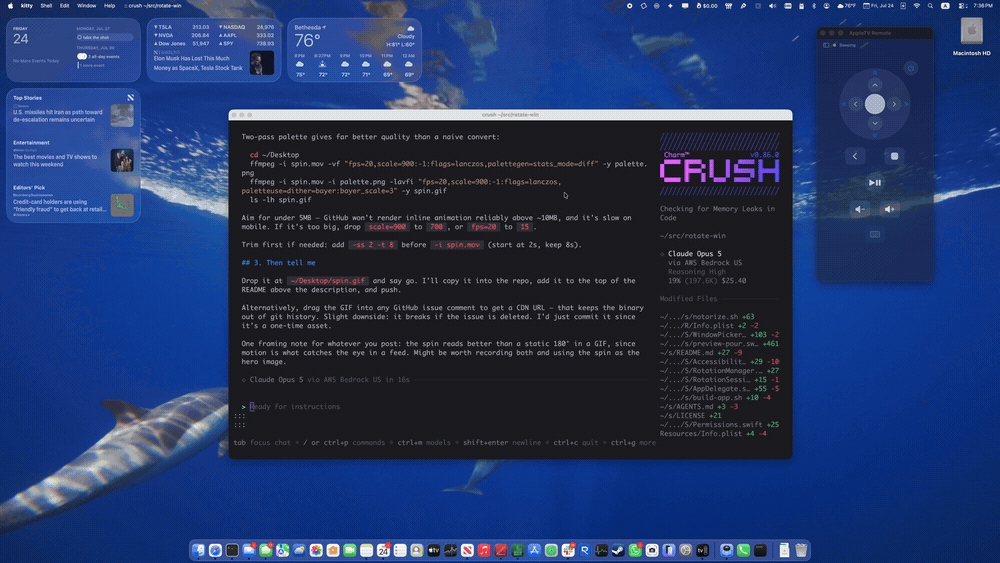Toggle the sidebar icon in AppleTV Remote
The image size is (1000, 563).
827,45
